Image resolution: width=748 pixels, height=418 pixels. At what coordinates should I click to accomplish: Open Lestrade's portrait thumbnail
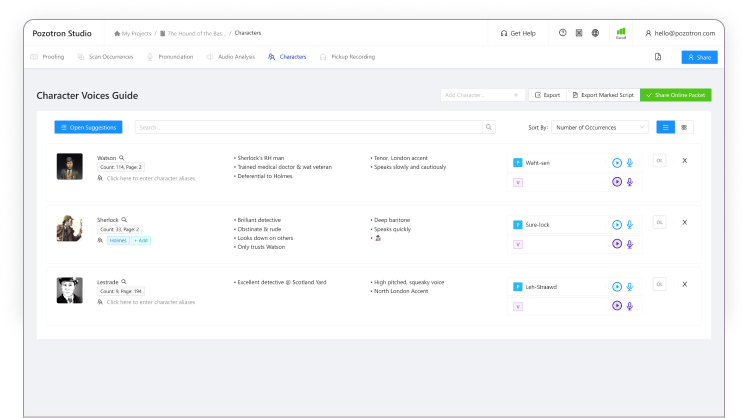click(70, 290)
